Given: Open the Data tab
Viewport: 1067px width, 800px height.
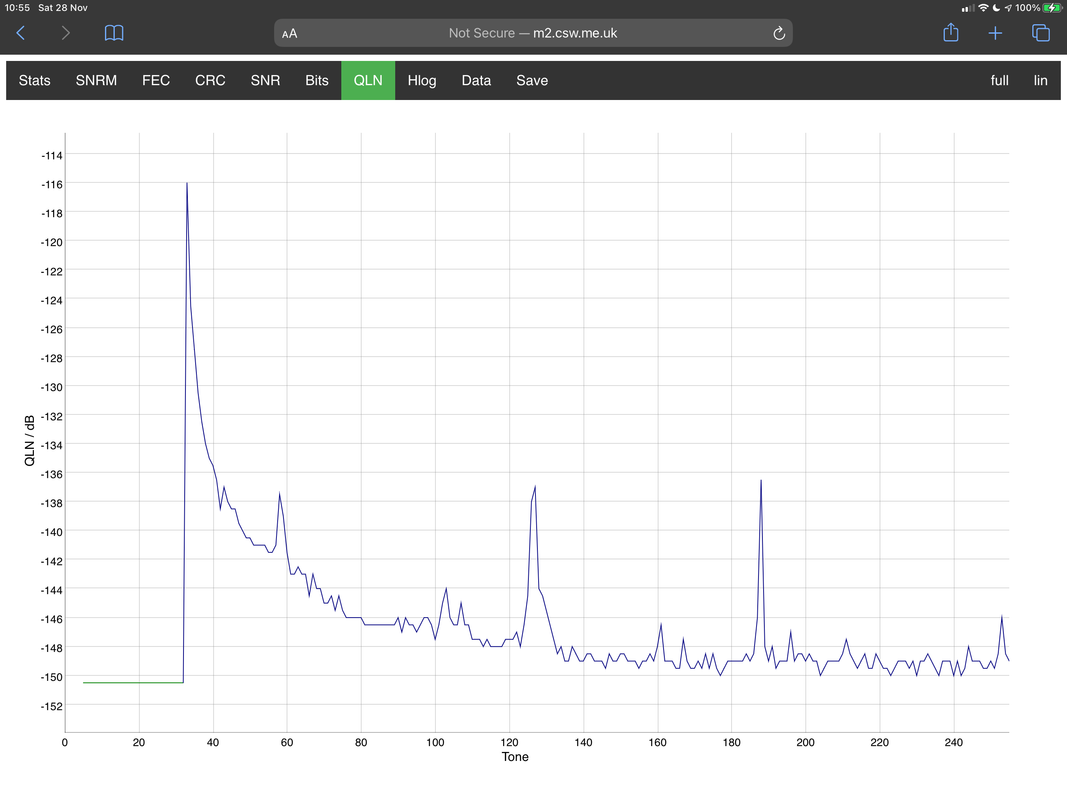Looking at the screenshot, I should click(x=476, y=80).
